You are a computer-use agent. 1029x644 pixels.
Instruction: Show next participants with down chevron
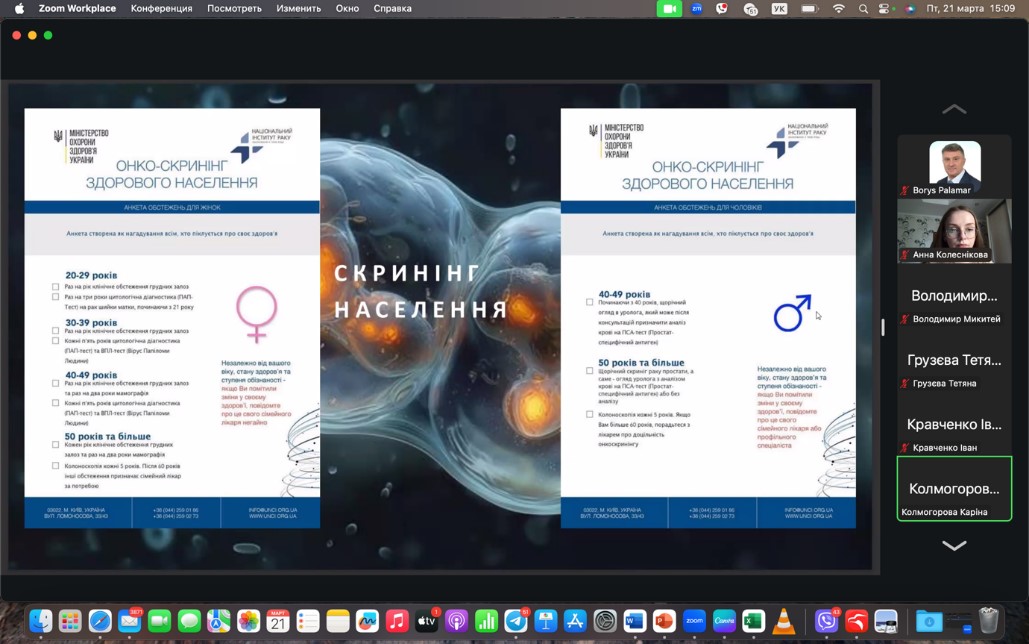(954, 546)
